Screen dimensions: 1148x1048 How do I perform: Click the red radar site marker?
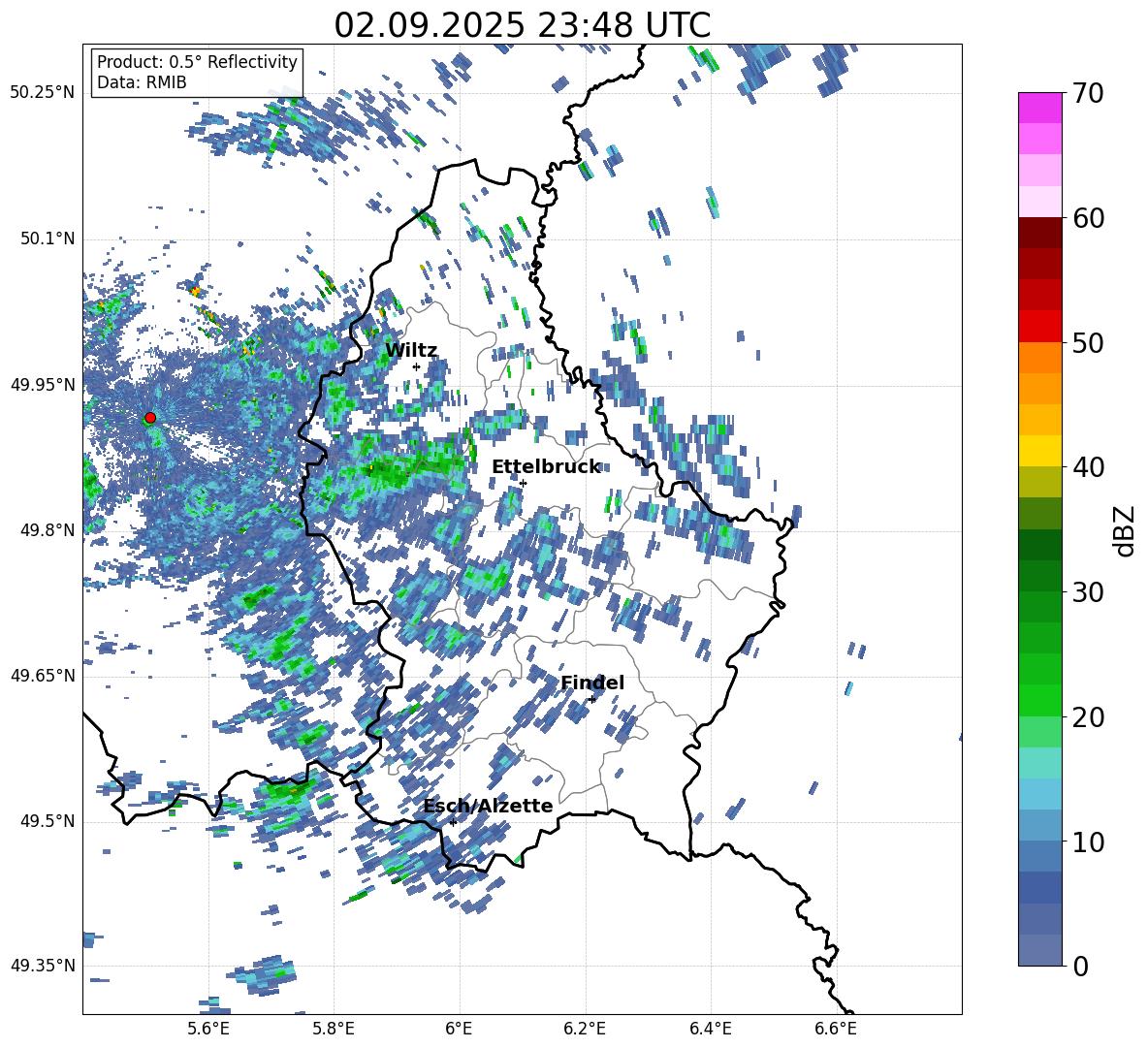point(150,418)
